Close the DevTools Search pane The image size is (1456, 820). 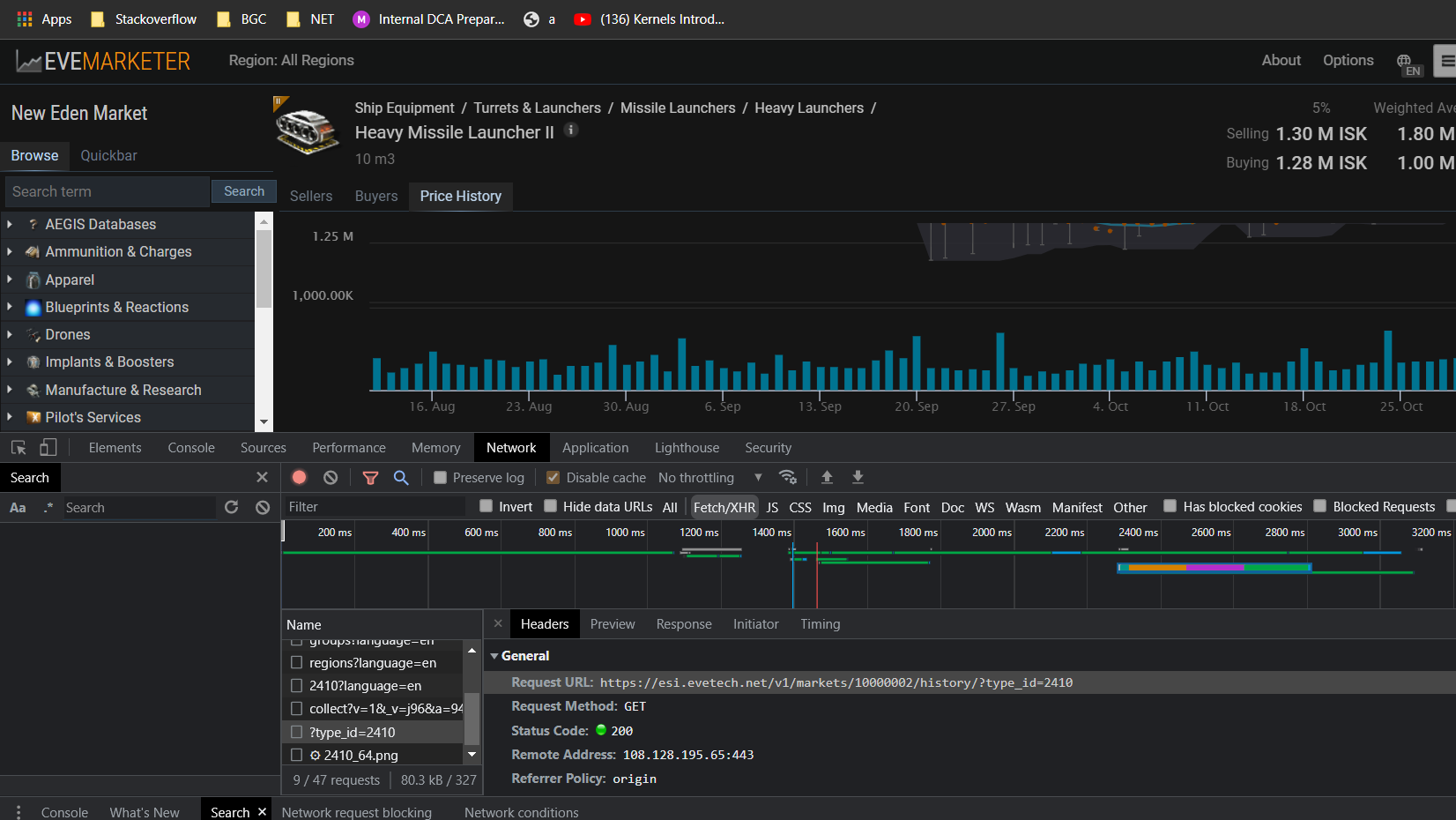coord(262,477)
